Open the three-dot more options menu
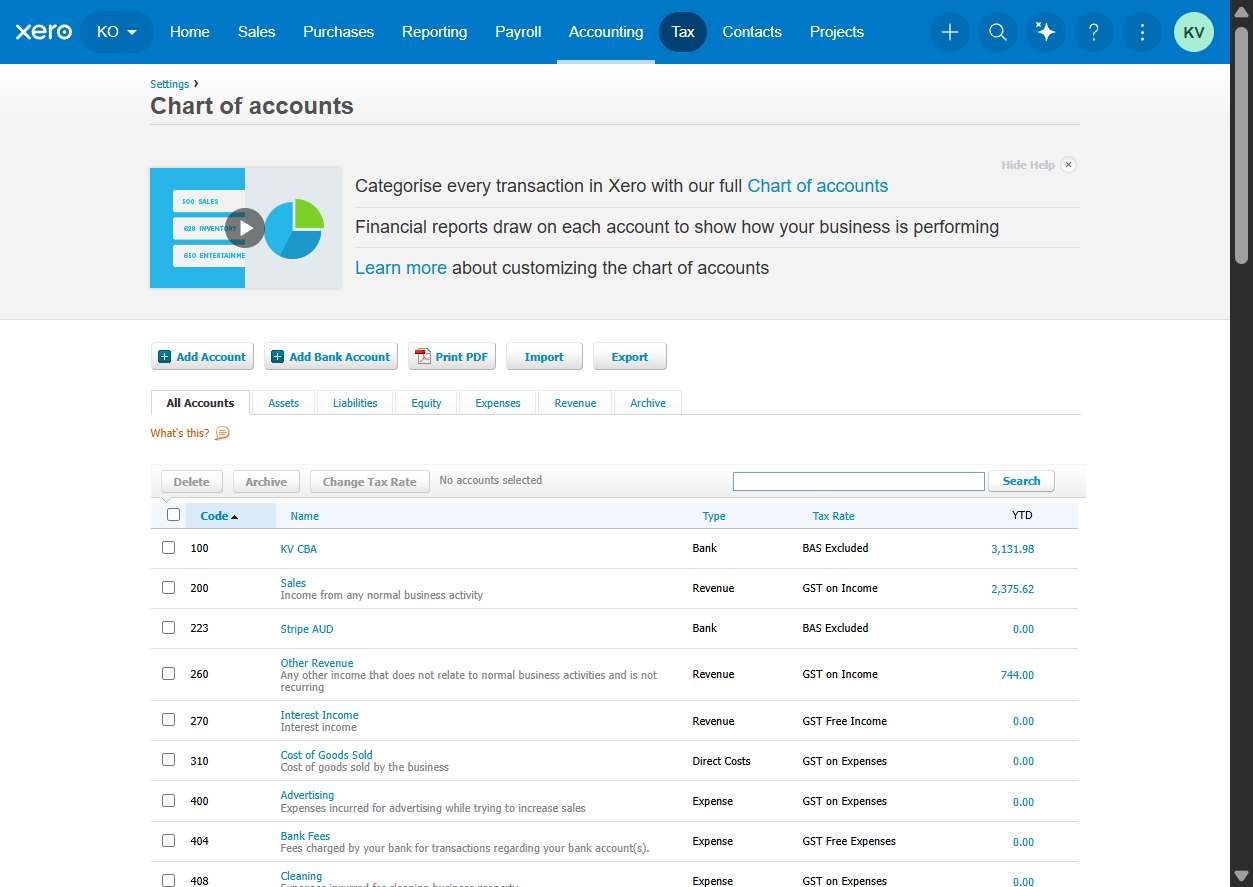The width and height of the screenshot is (1253, 887). click(x=1141, y=32)
